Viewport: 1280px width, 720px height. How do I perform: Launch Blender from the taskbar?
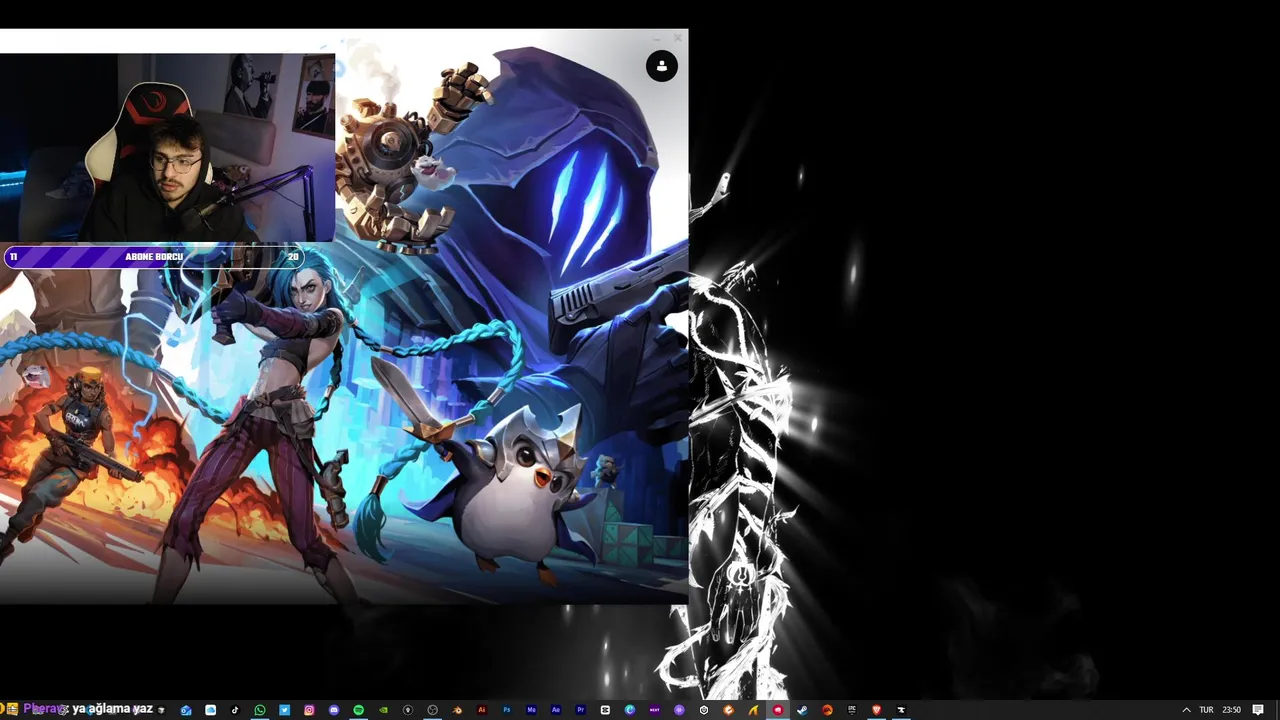(457, 710)
